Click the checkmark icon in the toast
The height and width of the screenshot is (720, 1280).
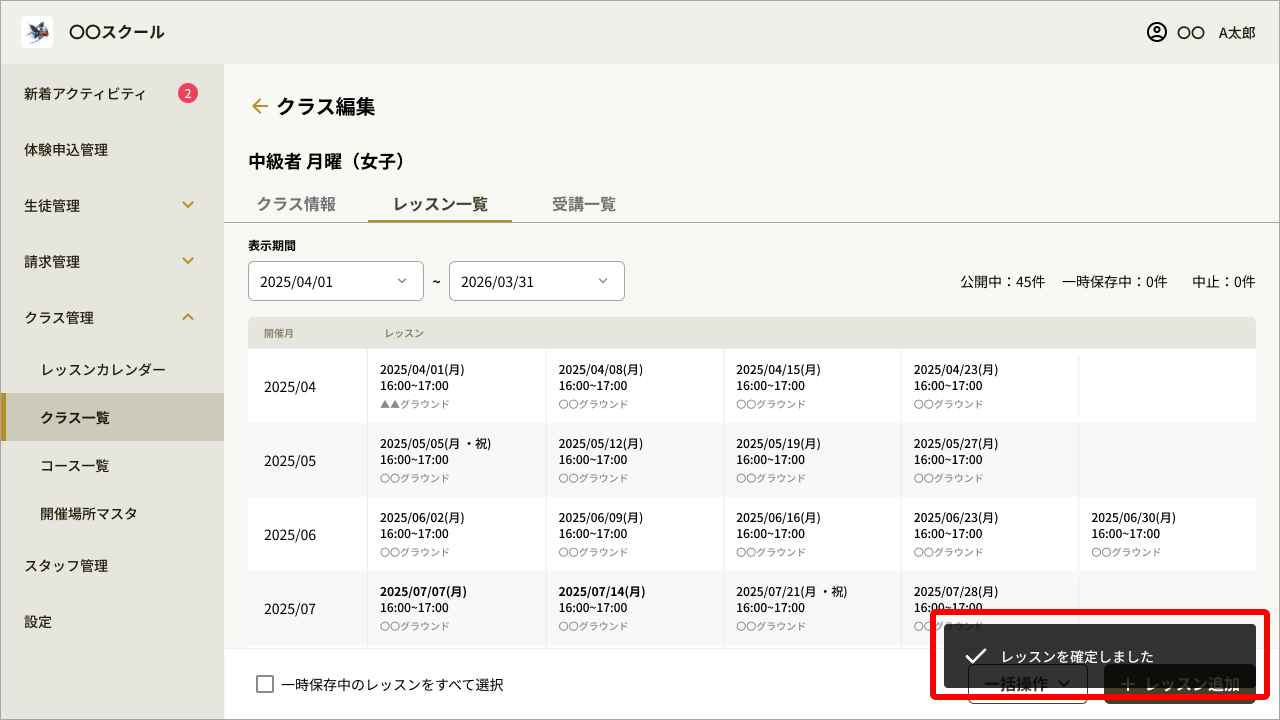coord(976,656)
